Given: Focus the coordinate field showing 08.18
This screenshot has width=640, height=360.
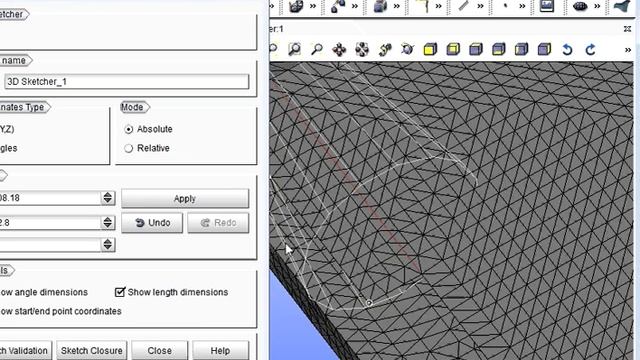Looking at the screenshot, I should click(51, 198).
